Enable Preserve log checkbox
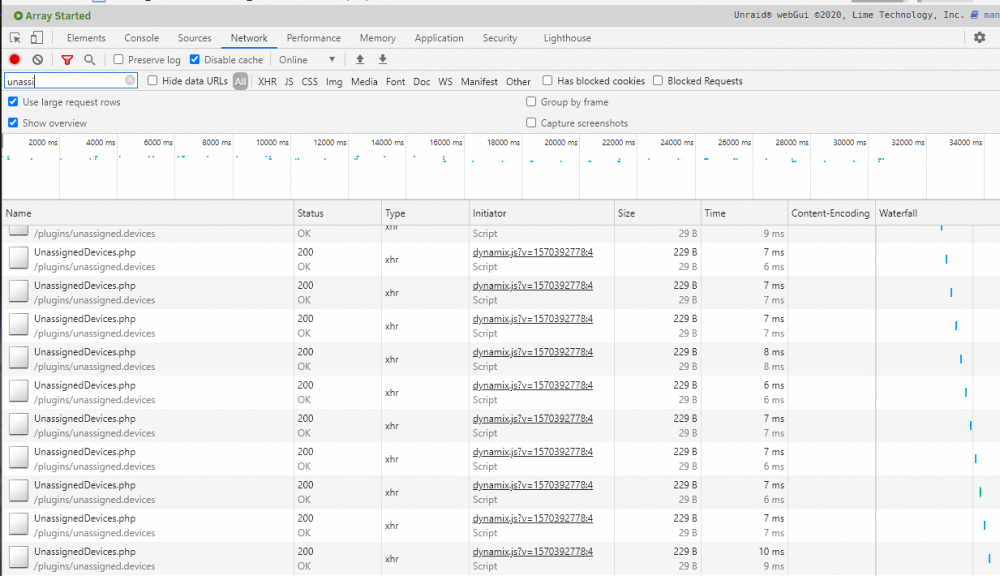Viewport: 1000px width, 576px height. click(118, 59)
